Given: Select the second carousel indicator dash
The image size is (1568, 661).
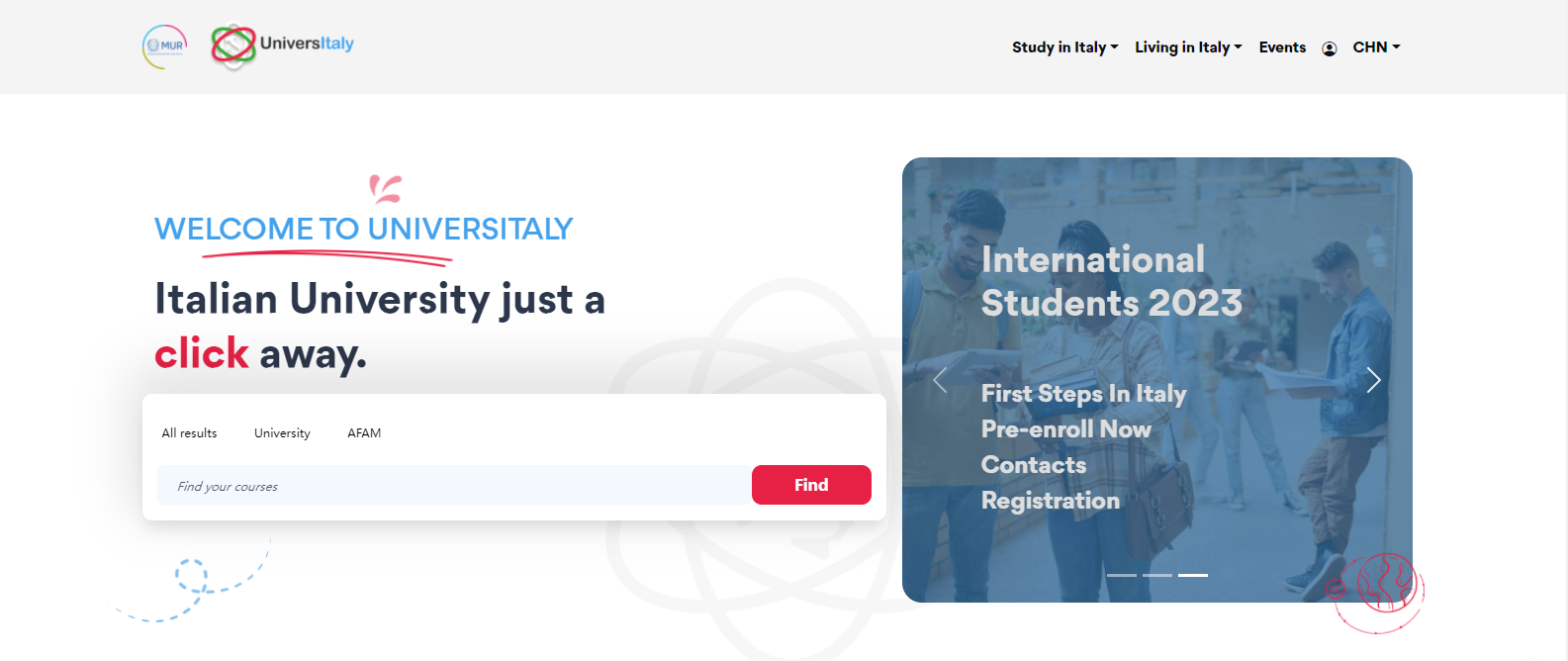Looking at the screenshot, I should tap(1157, 575).
